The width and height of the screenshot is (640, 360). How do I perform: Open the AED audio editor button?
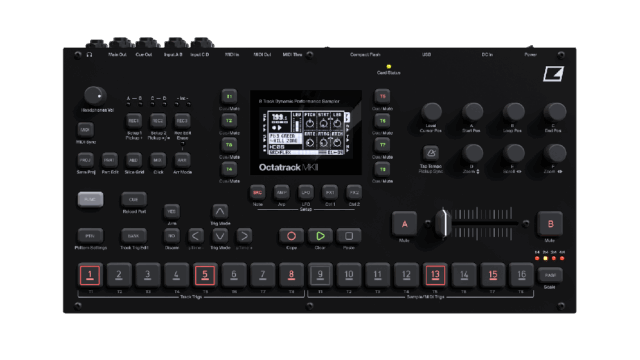click(133, 160)
